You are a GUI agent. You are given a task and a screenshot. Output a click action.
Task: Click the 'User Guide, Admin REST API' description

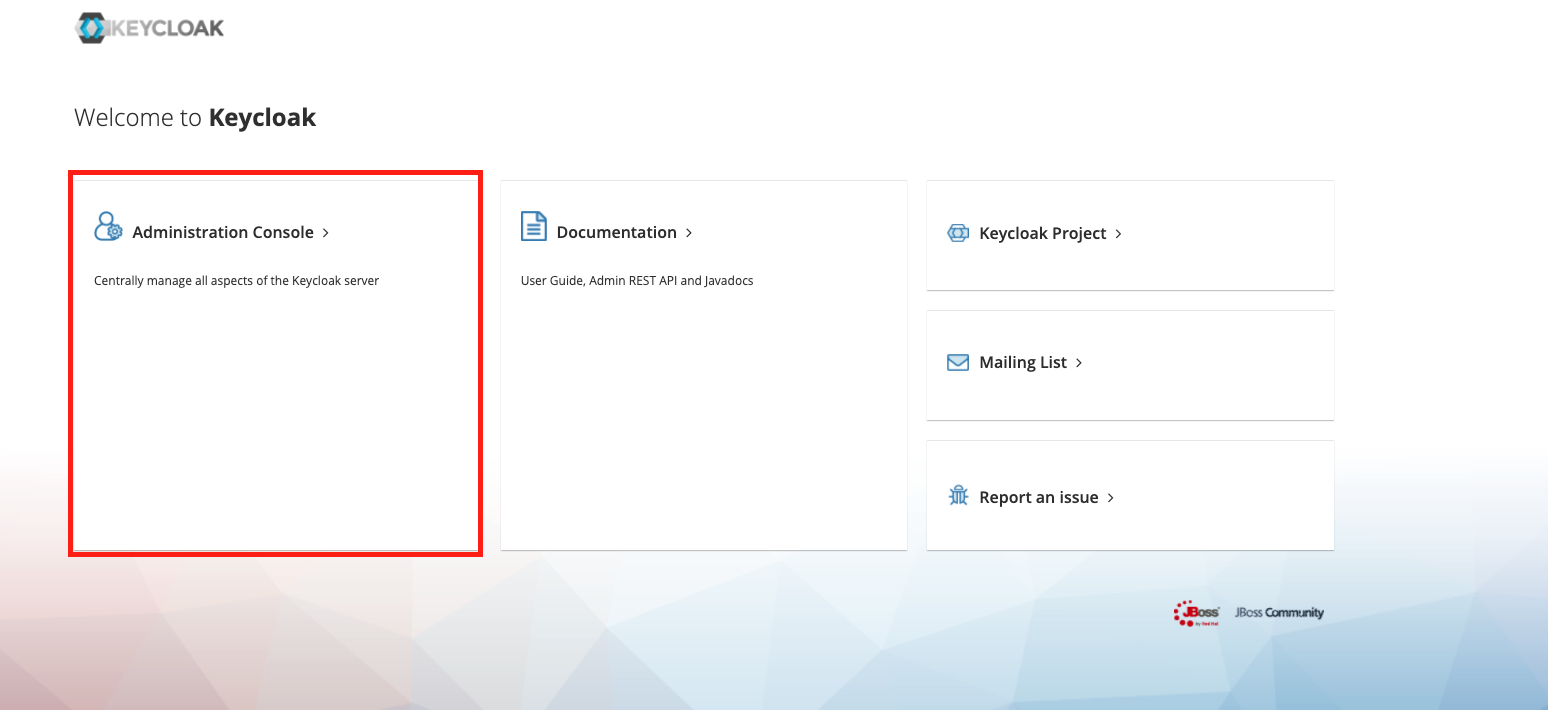(x=637, y=281)
